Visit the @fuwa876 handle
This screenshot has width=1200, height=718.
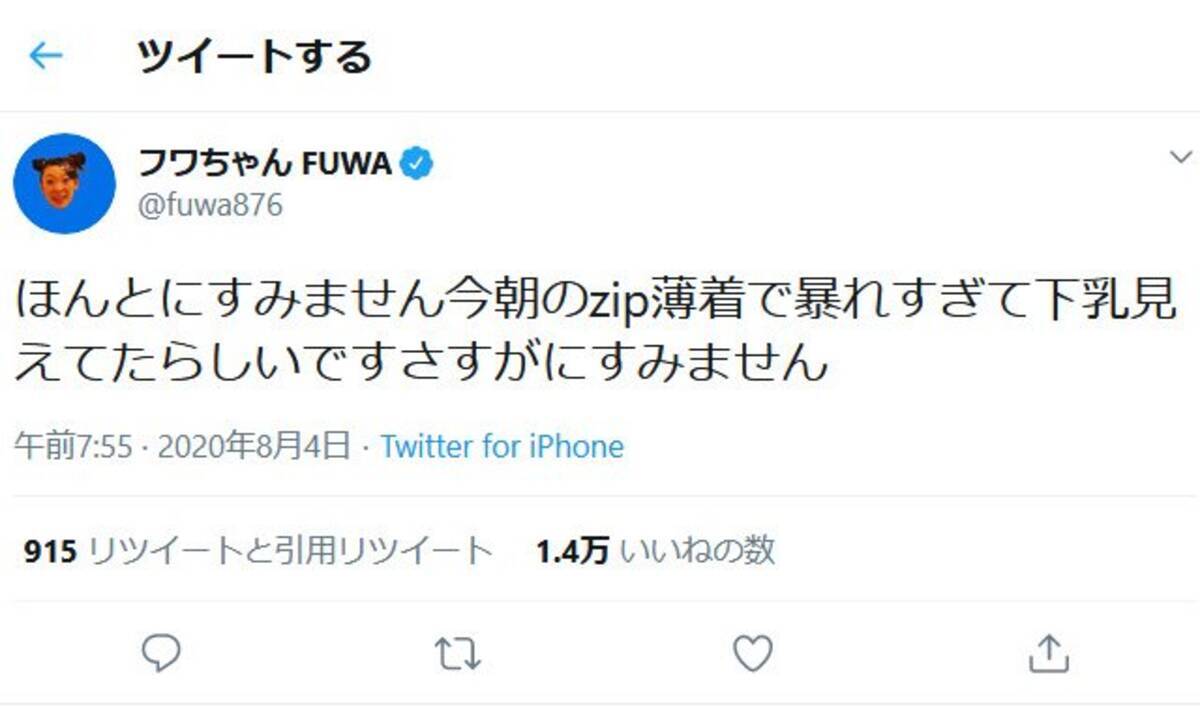tap(208, 205)
